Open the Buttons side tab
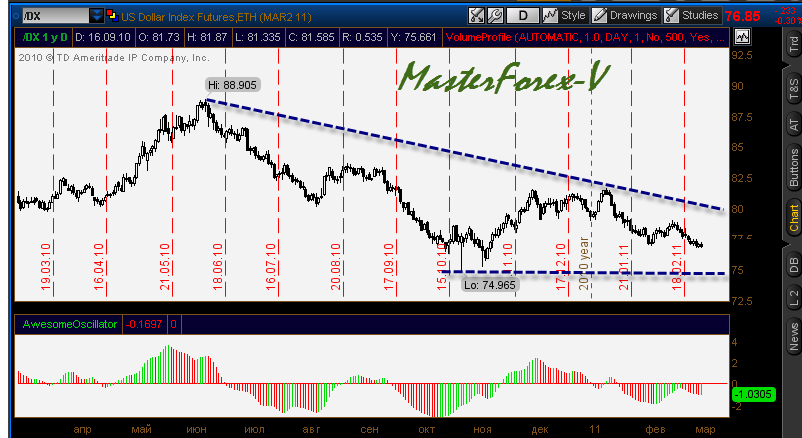802x438 pixels. tap(793, 168)
